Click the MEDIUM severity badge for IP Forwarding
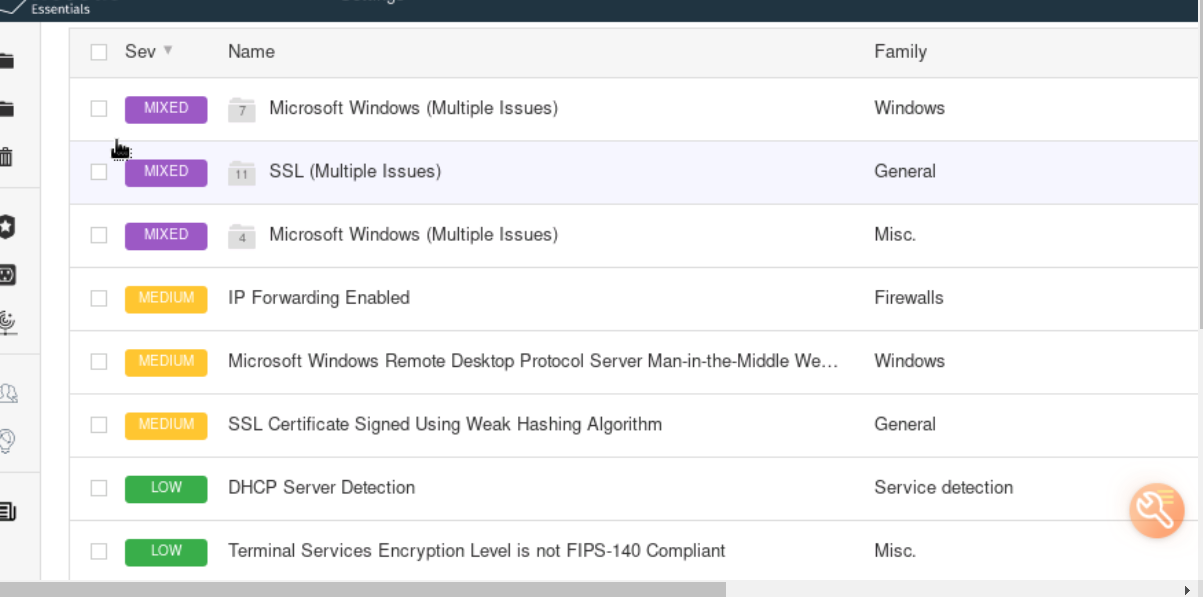Screen dimensions: 1203x597 point(166,298)
